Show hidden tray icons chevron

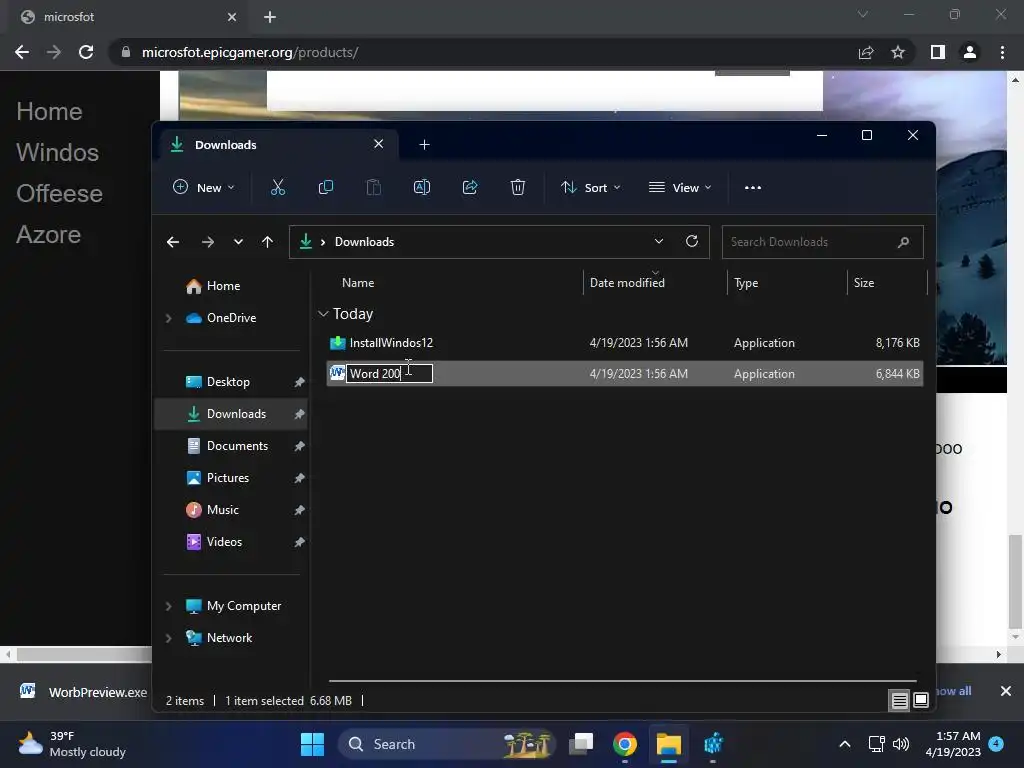tap(844, 744)
